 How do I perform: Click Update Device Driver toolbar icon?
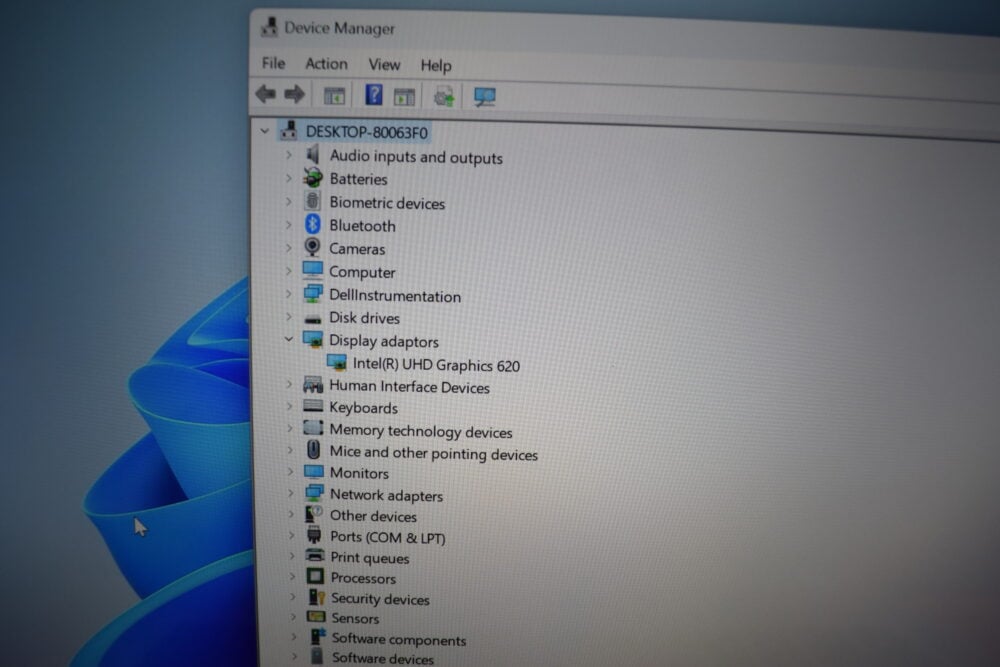pyautogui.click(x=444, y=97)
